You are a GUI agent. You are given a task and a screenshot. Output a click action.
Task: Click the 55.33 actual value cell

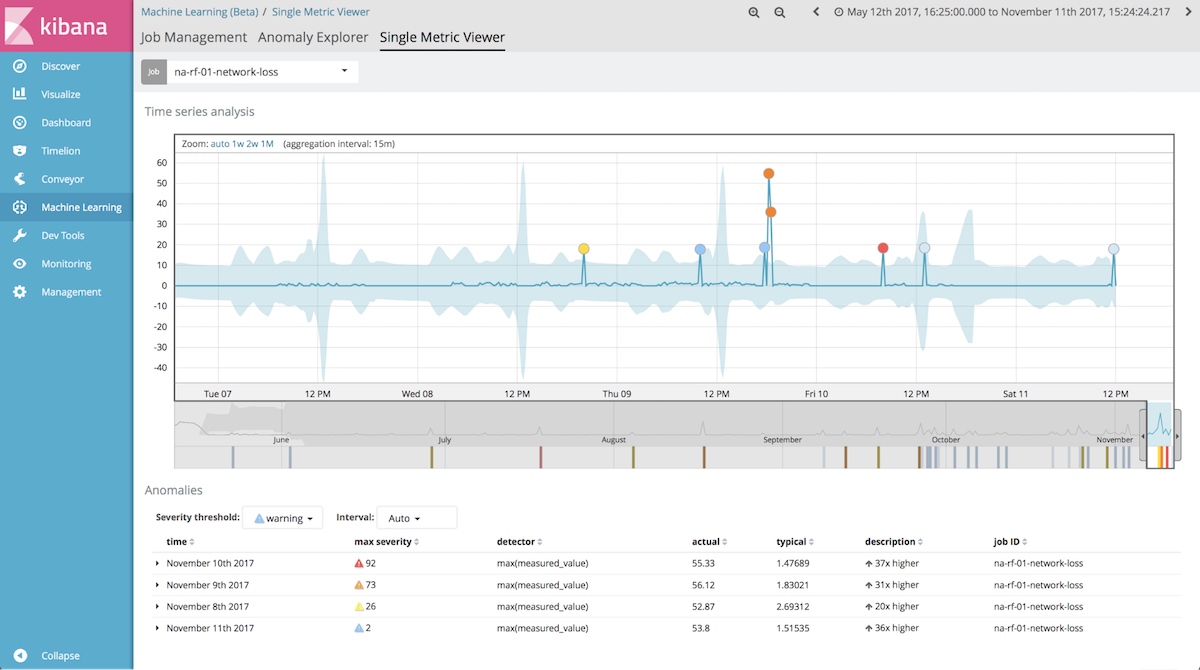705,564
